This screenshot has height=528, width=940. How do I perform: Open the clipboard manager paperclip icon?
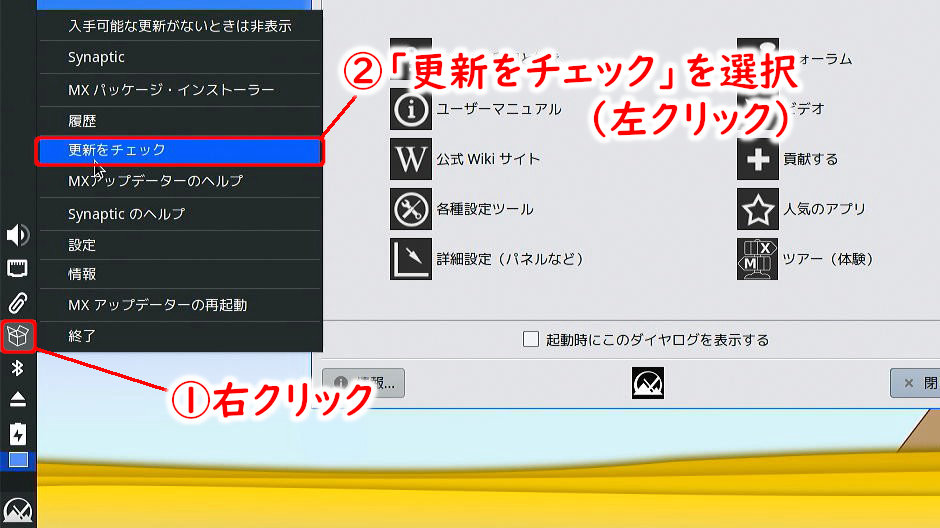[17, 303]
